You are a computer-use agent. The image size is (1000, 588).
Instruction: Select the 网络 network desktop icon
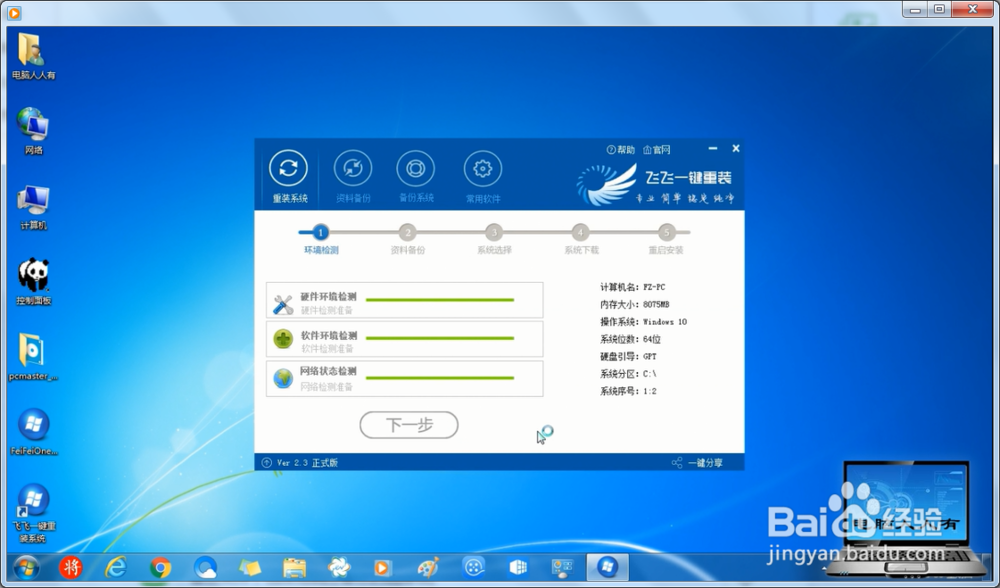coord(33,131)
